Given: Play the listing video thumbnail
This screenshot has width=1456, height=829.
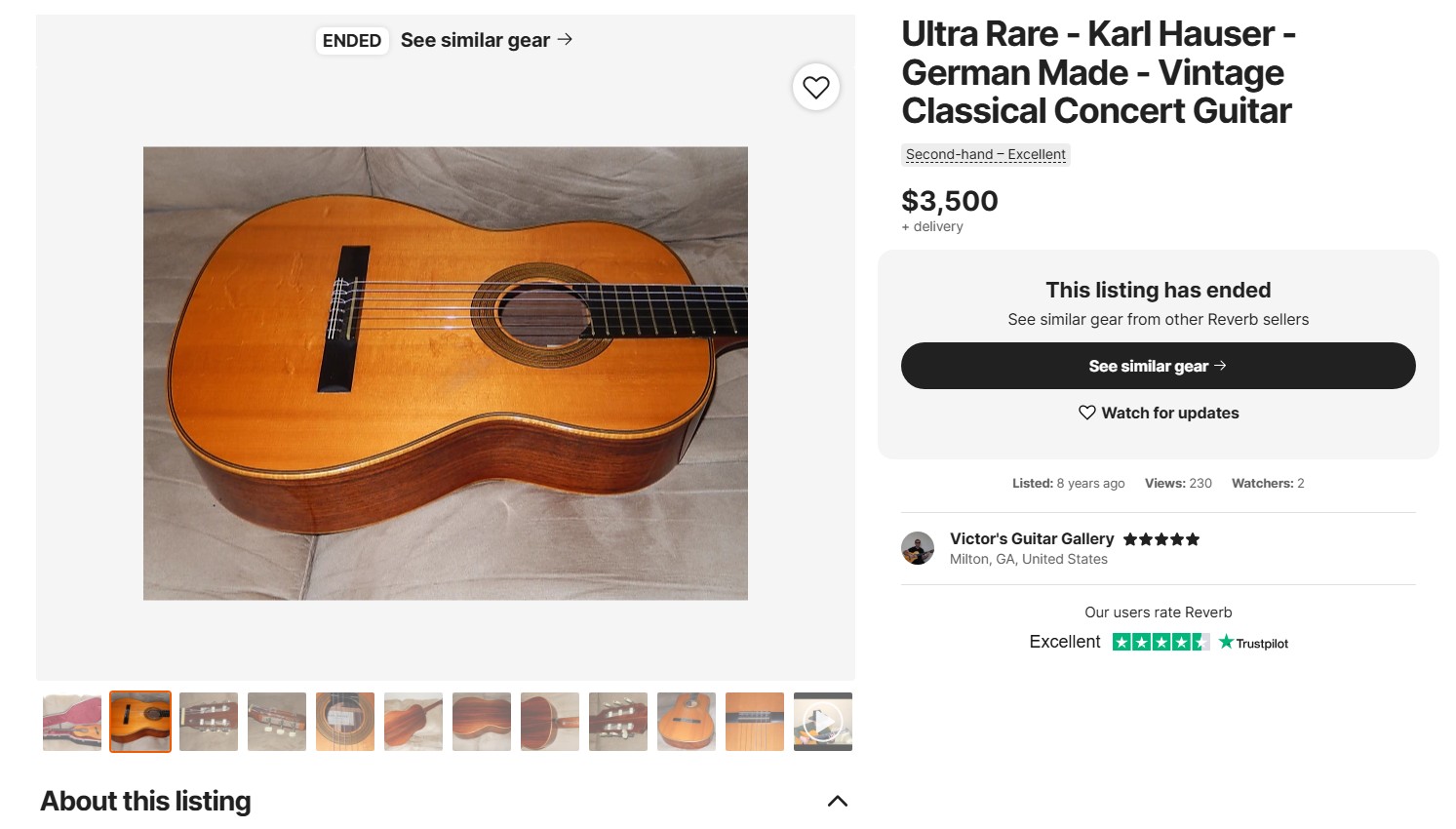Looking at the screenshot, I should click(823, 722).
